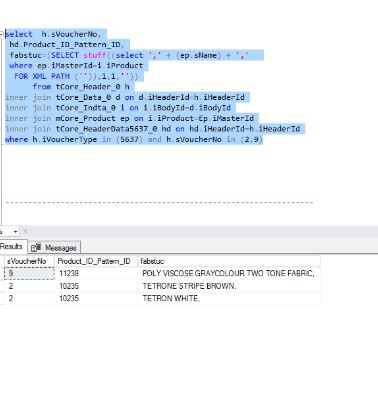Click the tCore_Indta_0 join line
This screenshot has height=395, width=378.
pyautogui.click(x=118, y=108)
